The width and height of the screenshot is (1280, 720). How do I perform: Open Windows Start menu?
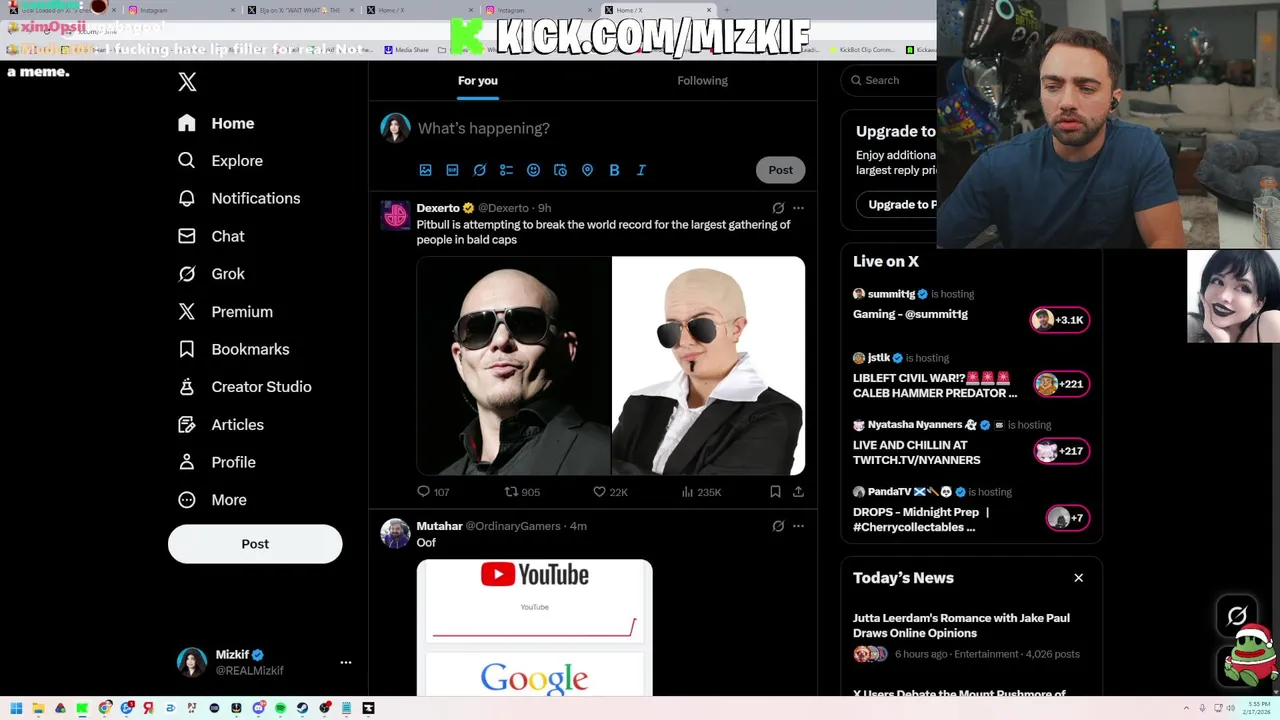[x=16, y=708]
